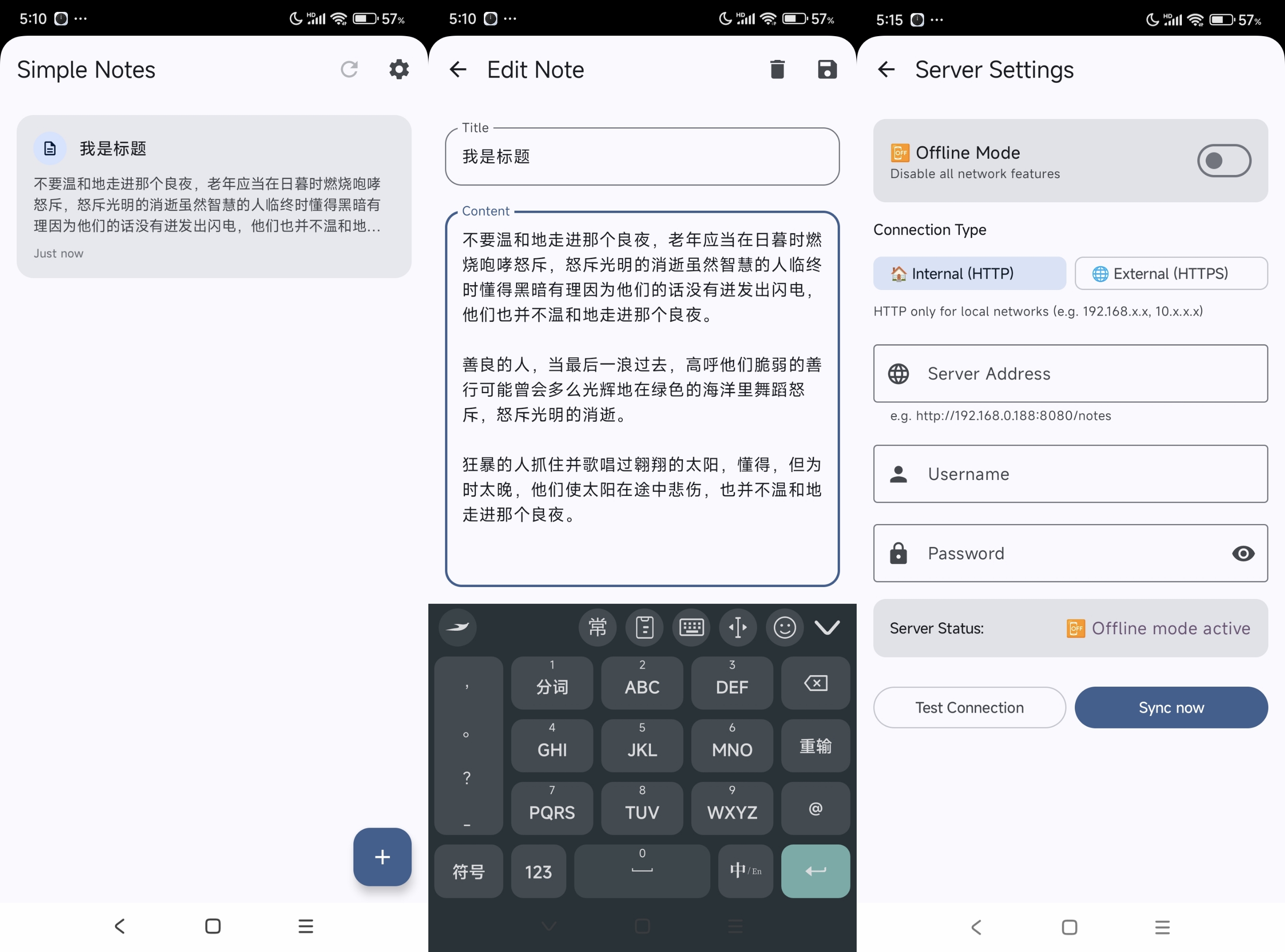Open settings with the gear icon

click(399, 70)
